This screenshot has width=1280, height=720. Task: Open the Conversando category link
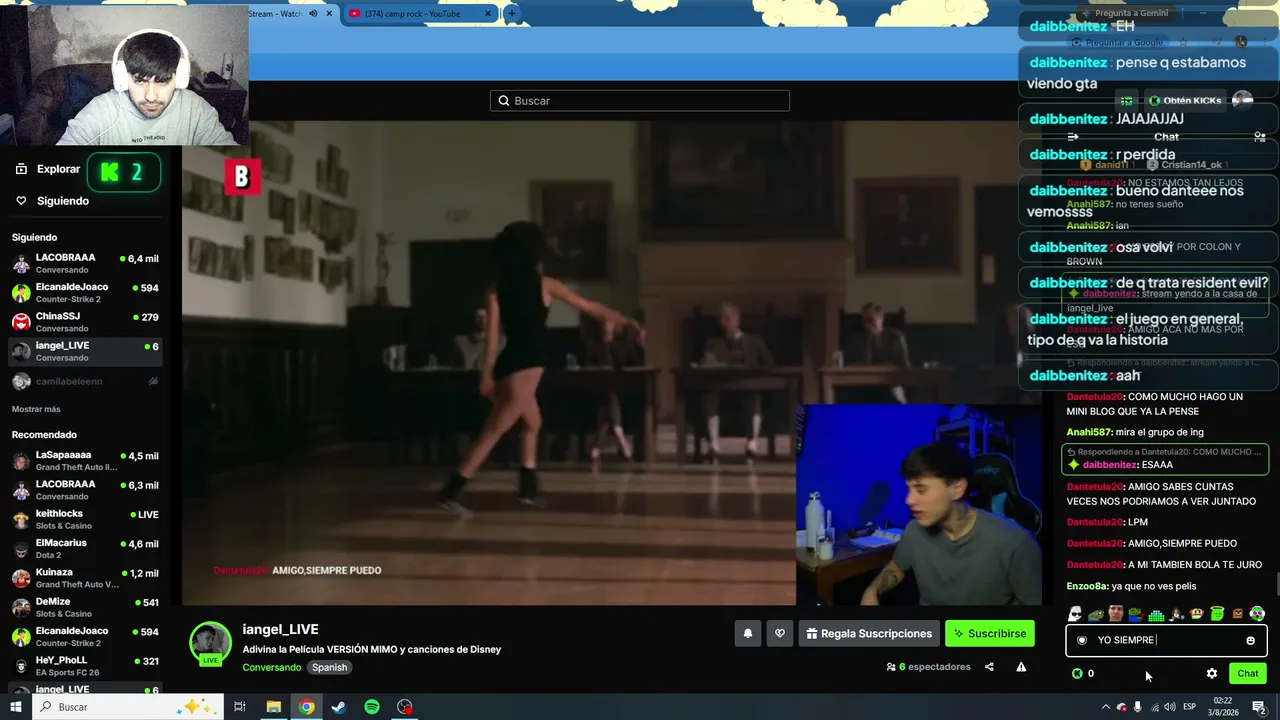tap(272, 667)
